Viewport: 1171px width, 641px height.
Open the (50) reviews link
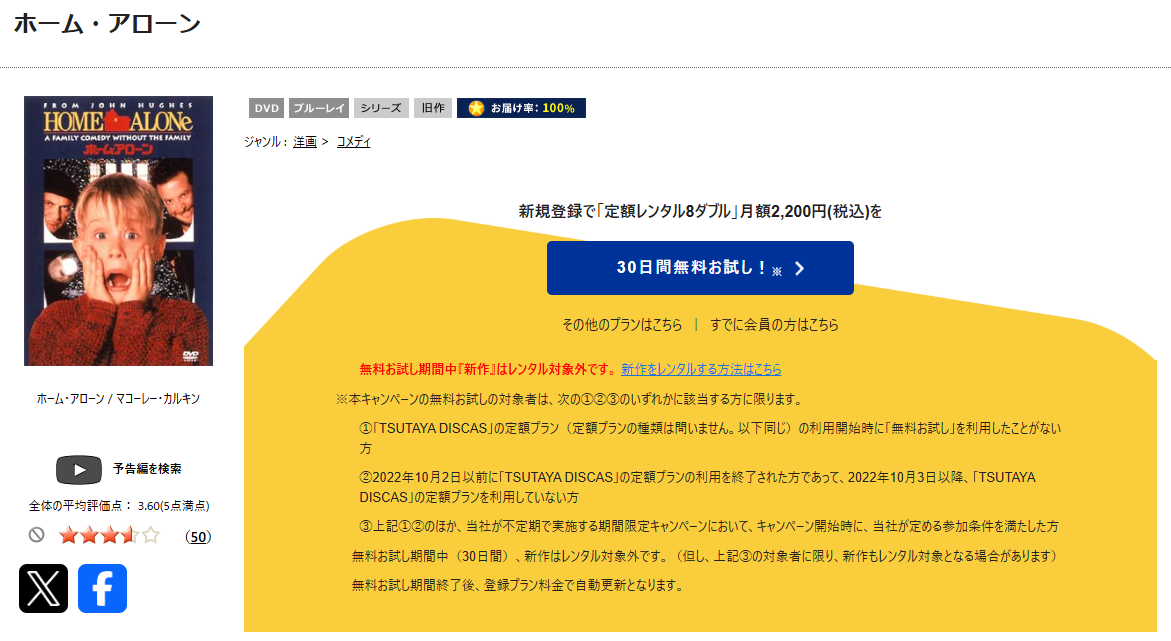[197, 536]
